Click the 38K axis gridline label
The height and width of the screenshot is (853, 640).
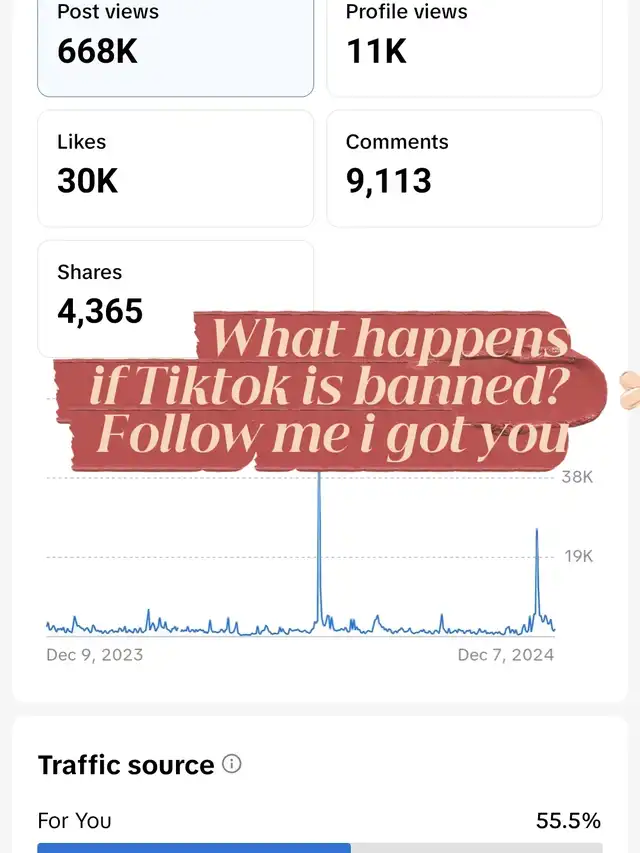(577, 477)
